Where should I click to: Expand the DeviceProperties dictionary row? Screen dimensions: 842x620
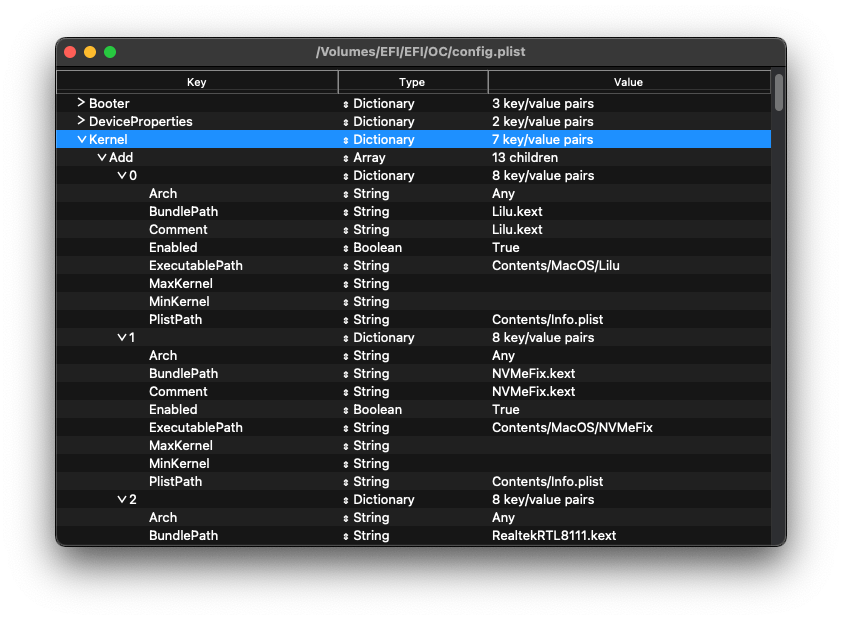tap(81, 121)
